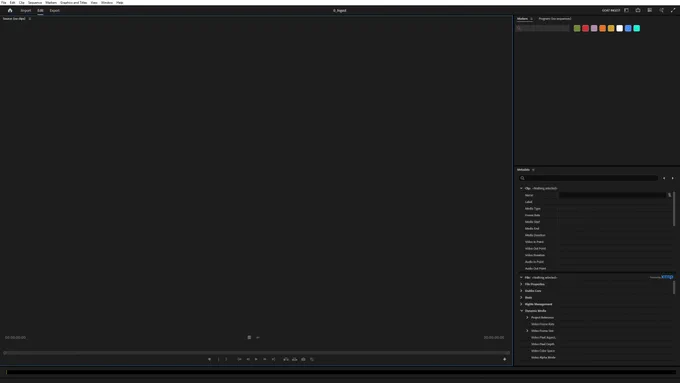Viewport: 680px width, 383px height.
Task: Go to the Home screen icon
Action: (10, 10)
